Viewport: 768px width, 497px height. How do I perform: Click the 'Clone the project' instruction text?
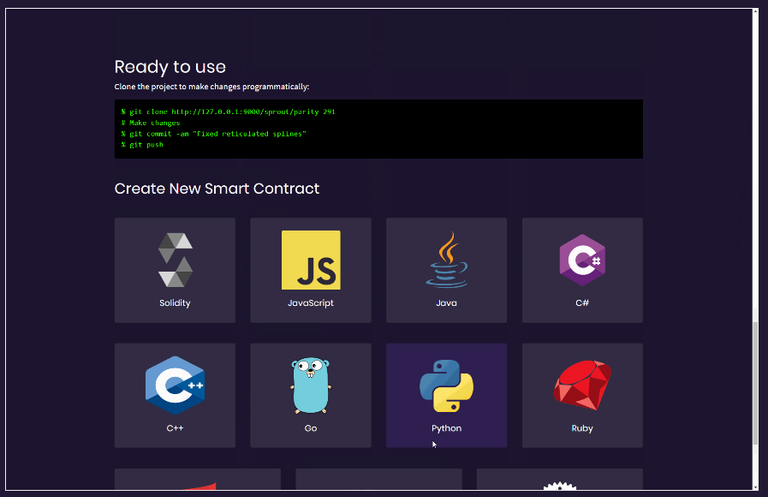(212, 87)
